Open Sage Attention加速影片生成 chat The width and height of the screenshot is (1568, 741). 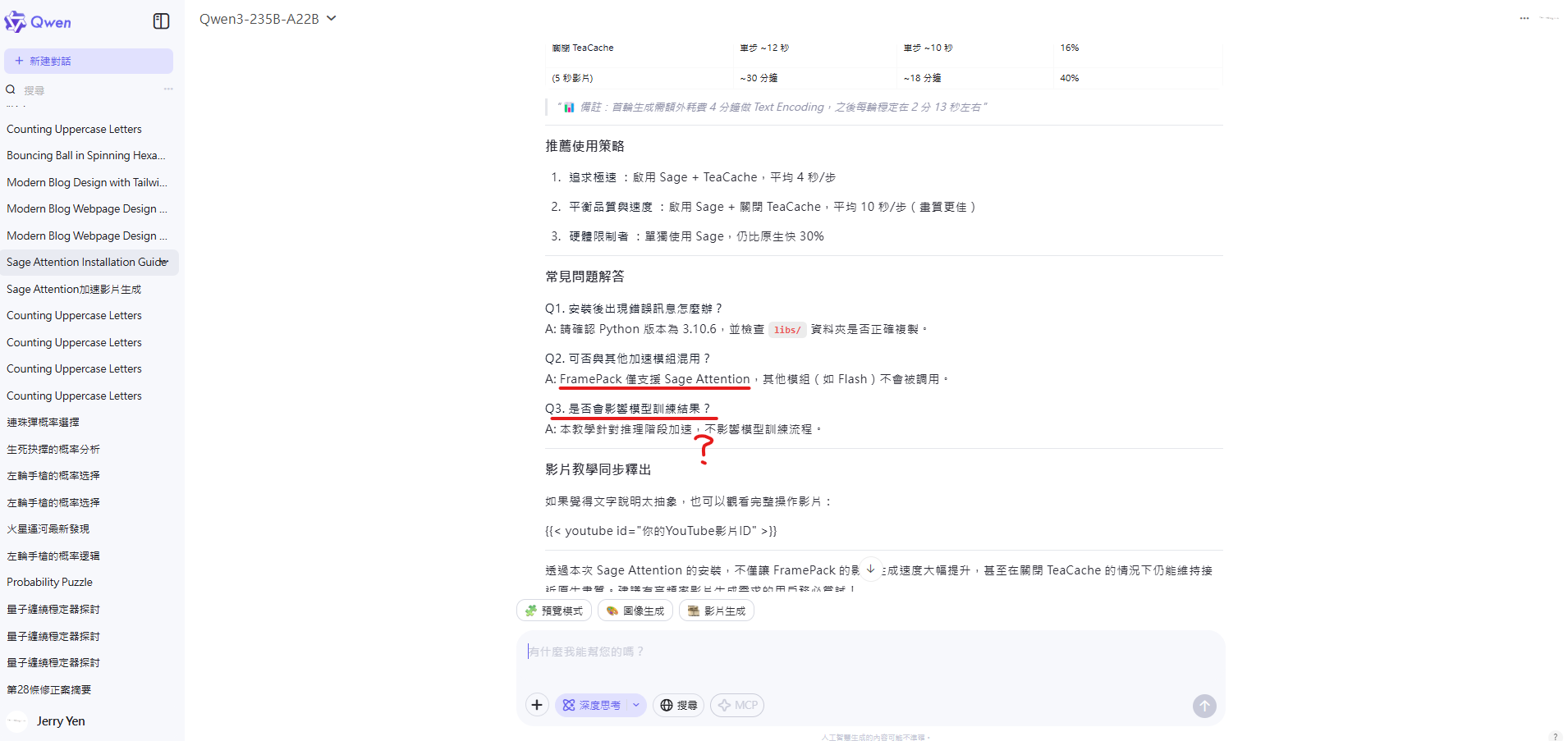(x=74, y=289)
